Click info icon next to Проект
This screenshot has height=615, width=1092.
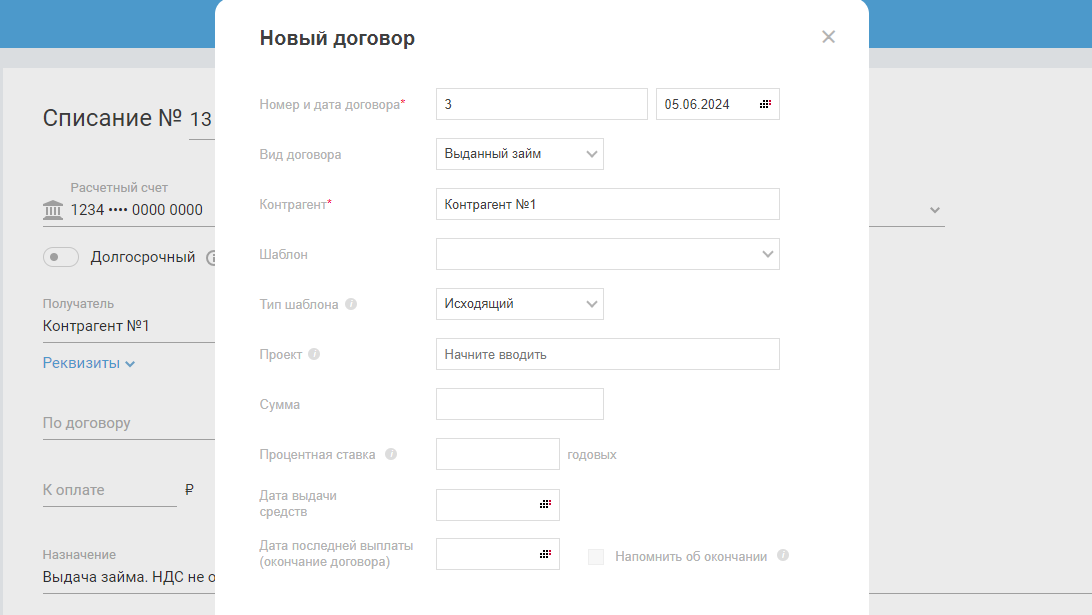coord(314,354)
